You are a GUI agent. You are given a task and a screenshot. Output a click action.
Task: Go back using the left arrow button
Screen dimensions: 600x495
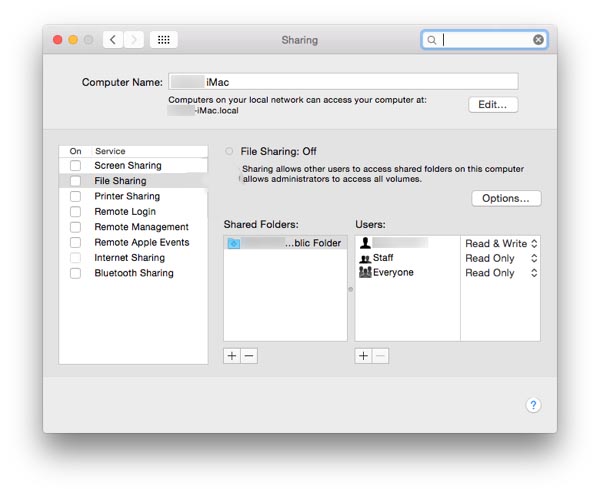113,40
